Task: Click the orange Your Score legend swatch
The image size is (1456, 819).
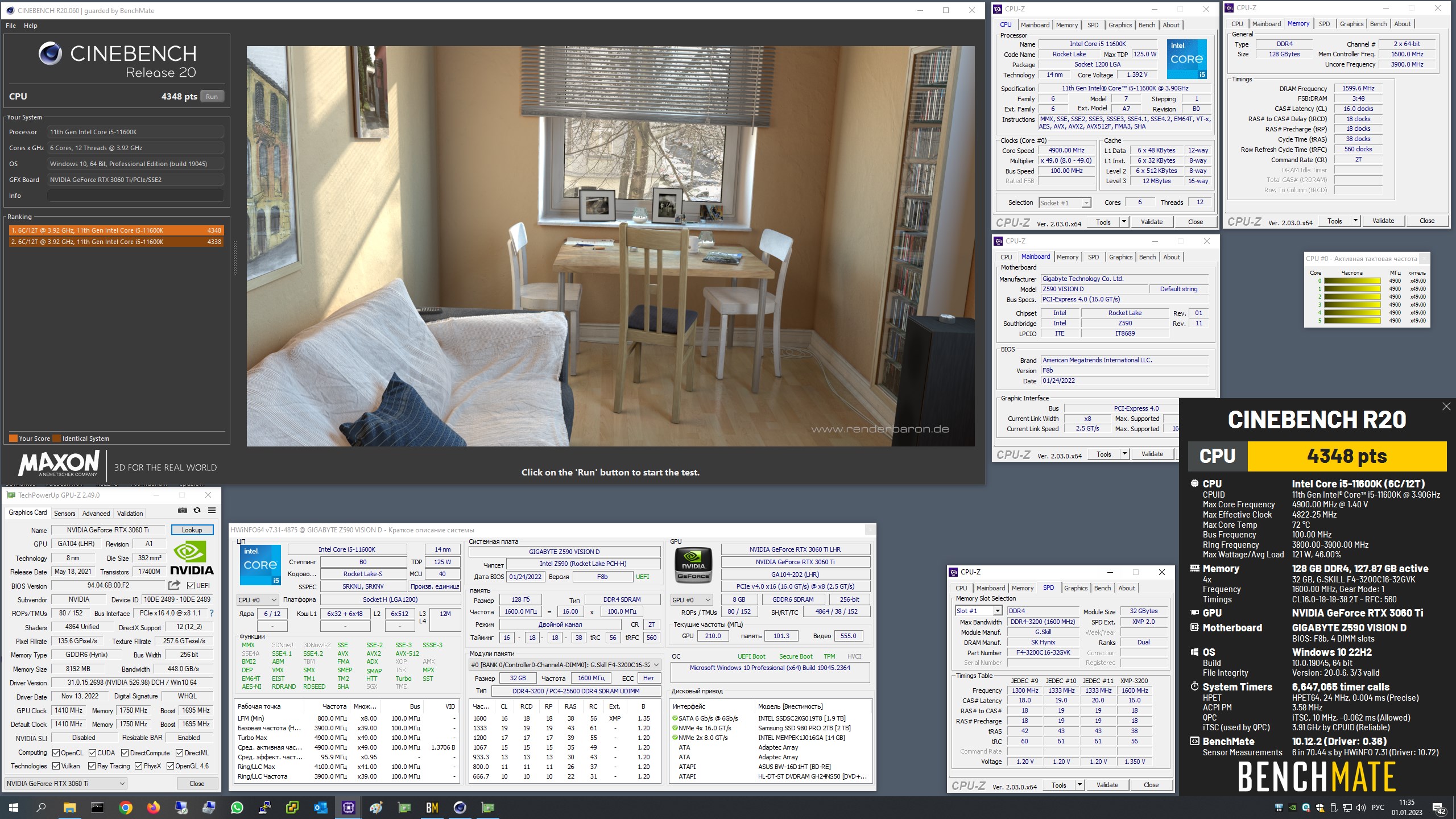Action: [x=13, y=439]
